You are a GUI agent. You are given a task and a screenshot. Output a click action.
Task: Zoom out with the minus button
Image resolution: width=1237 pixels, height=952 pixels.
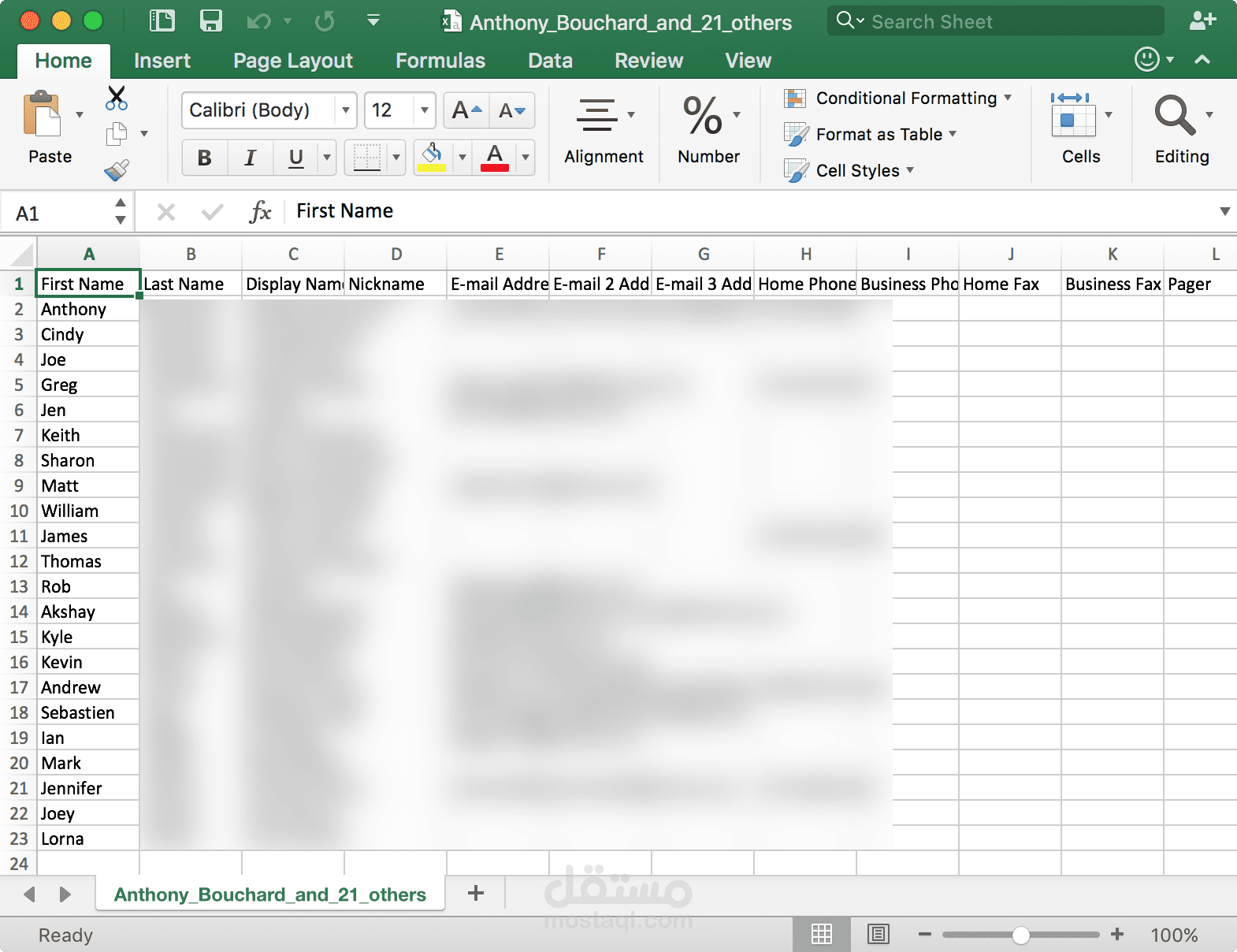tap(925, 935)
